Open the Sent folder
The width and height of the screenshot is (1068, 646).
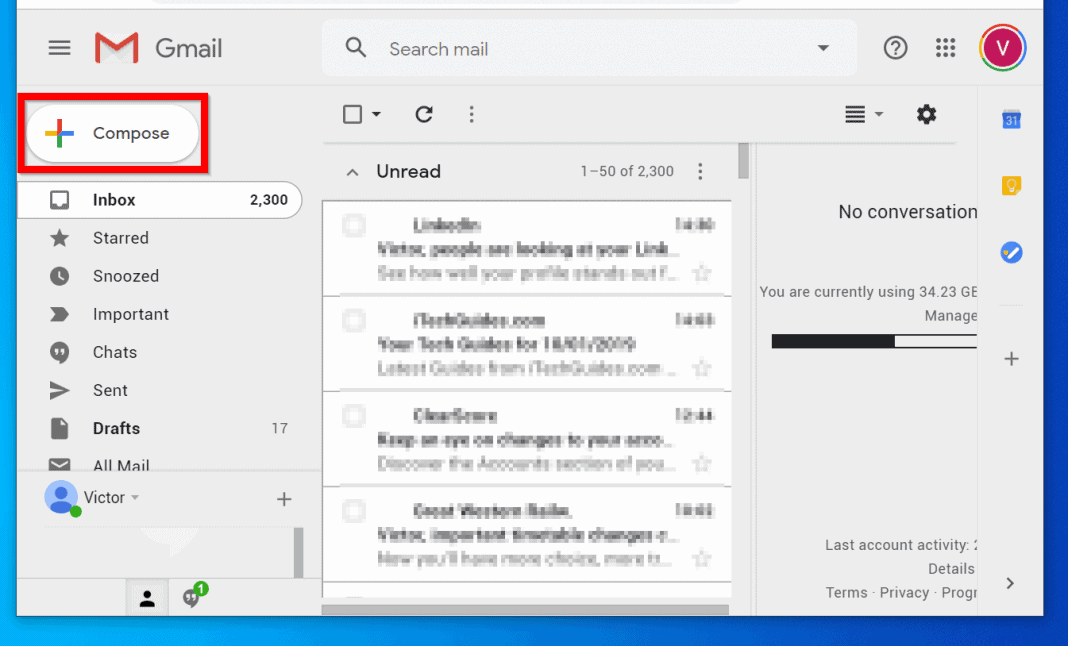click(x=159, y=390)
